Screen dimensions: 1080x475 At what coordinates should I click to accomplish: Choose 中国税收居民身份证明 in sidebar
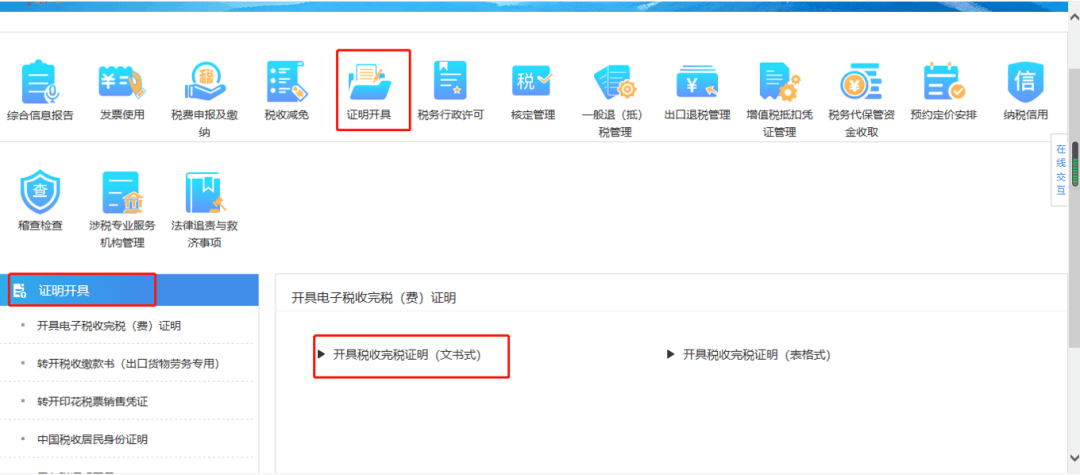coord(92,439)
